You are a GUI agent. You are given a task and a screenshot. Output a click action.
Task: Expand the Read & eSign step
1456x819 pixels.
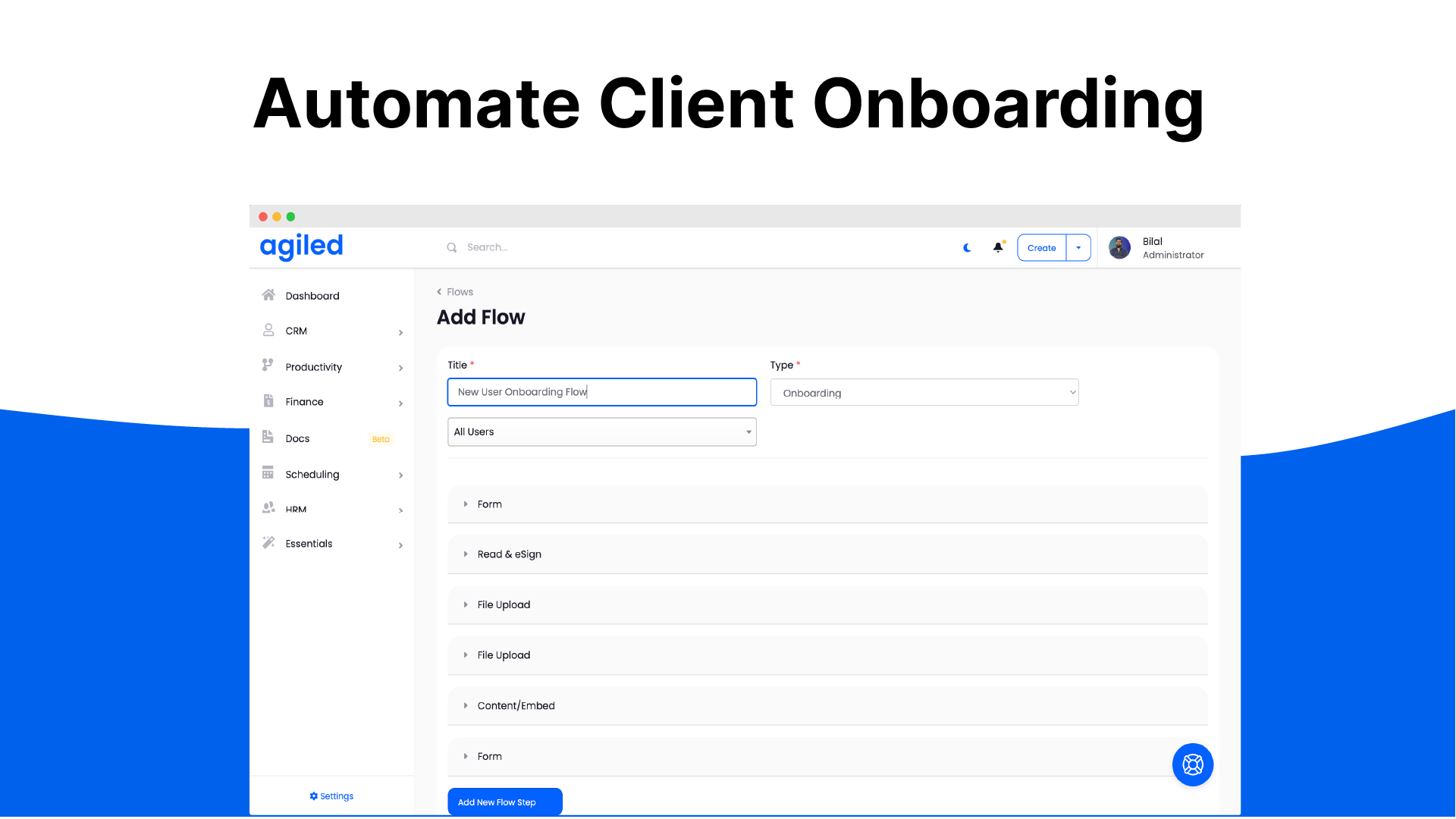466,554
